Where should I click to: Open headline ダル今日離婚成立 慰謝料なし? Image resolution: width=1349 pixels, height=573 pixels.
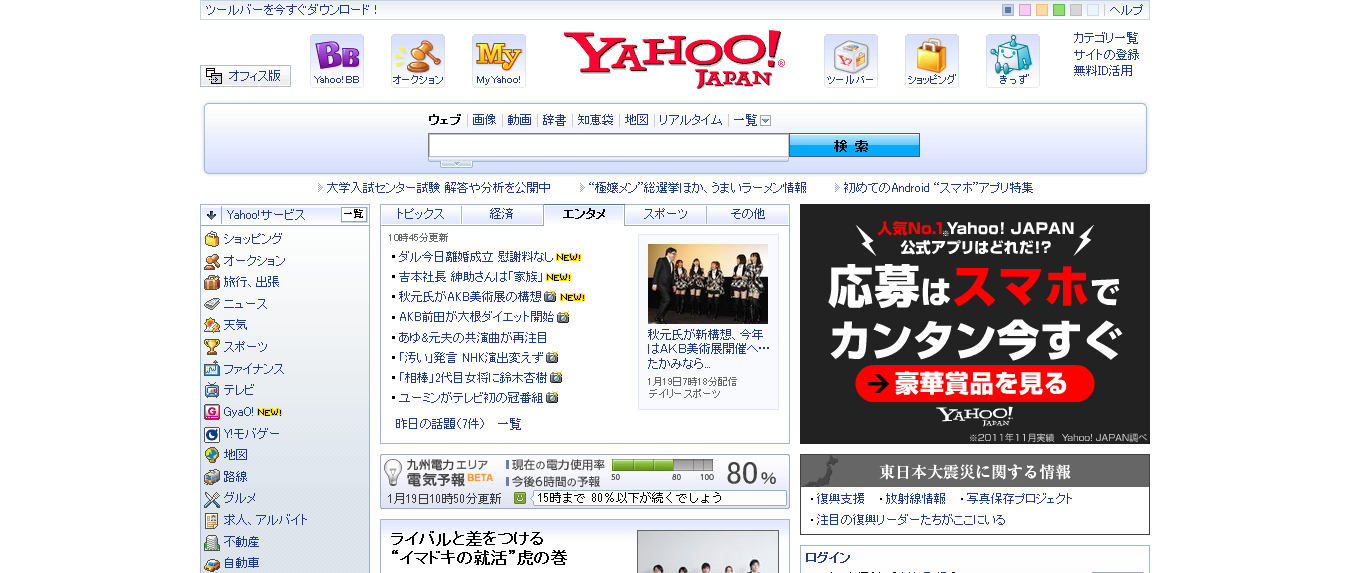[476, 257]
